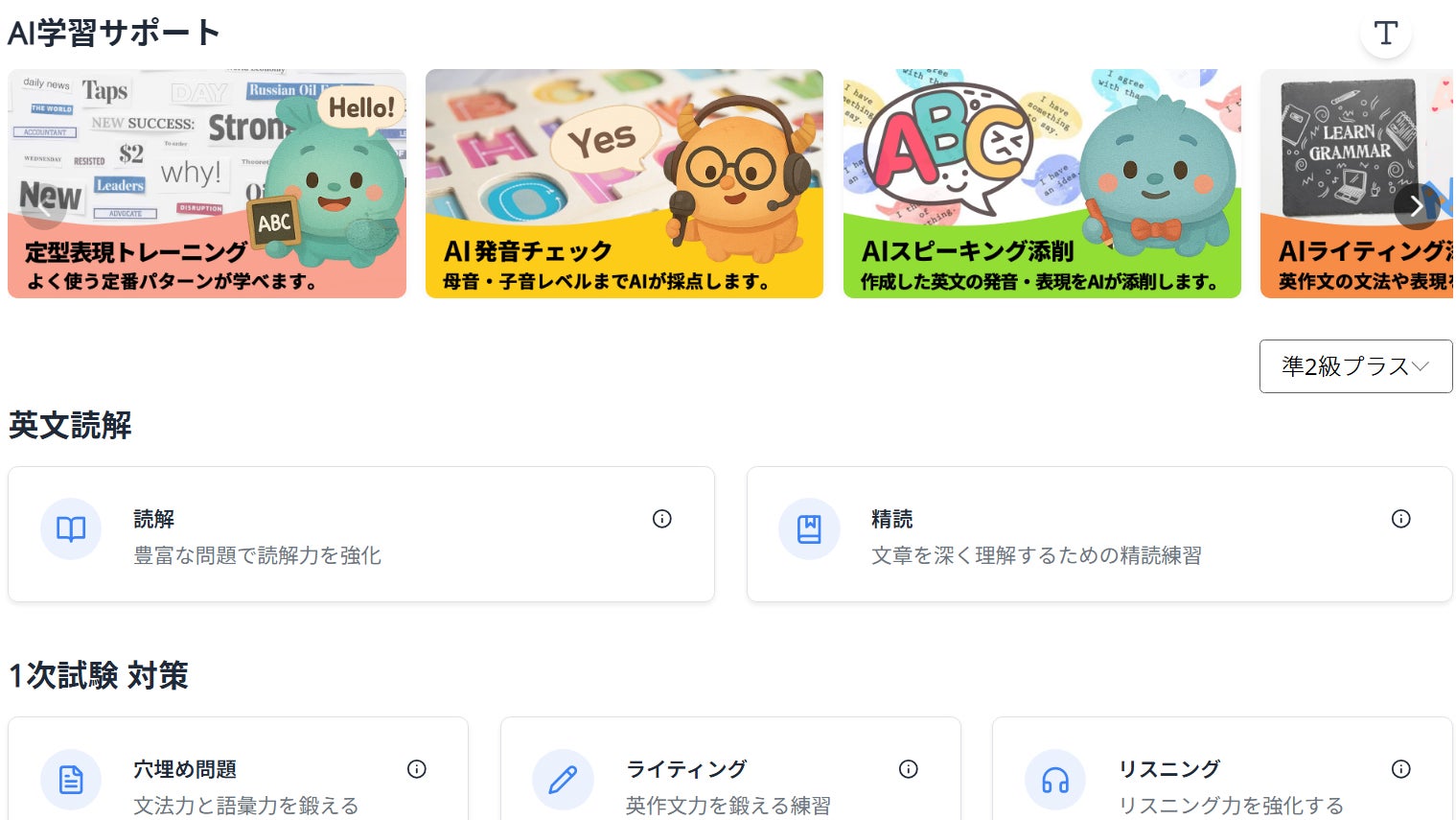Click the T text size button

click(1385, 34)
